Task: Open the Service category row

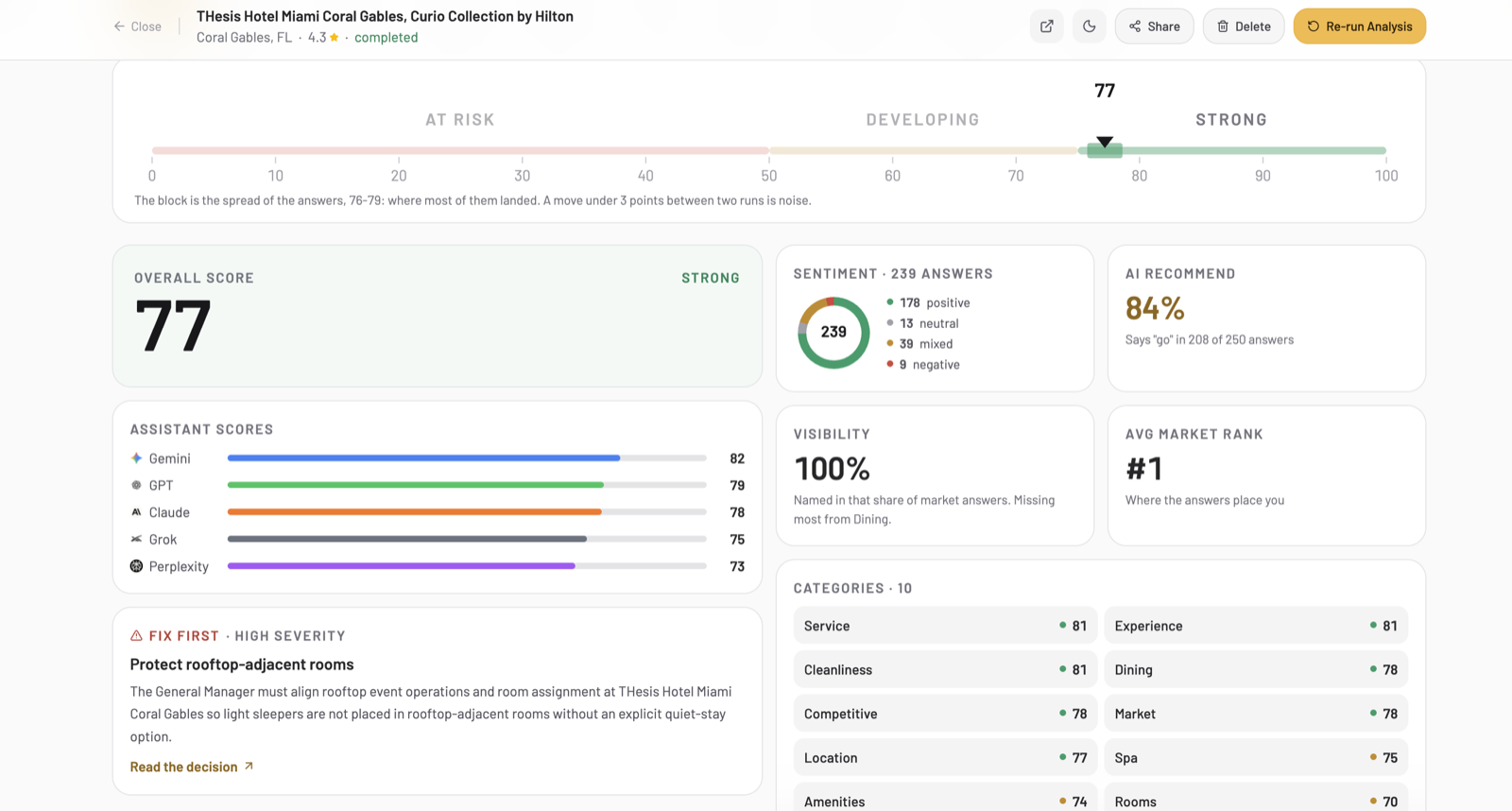Action: [945, 626]
